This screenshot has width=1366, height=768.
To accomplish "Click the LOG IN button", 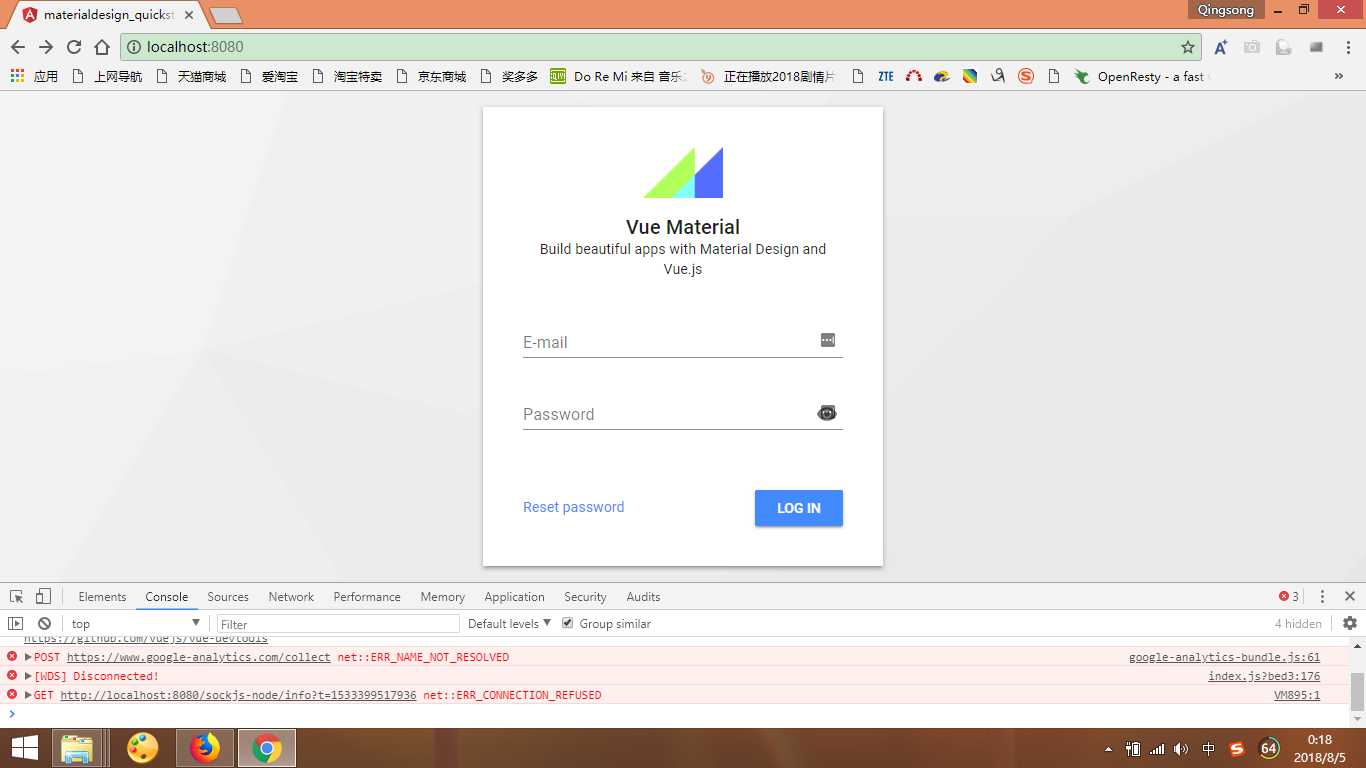I will (799, 508).
